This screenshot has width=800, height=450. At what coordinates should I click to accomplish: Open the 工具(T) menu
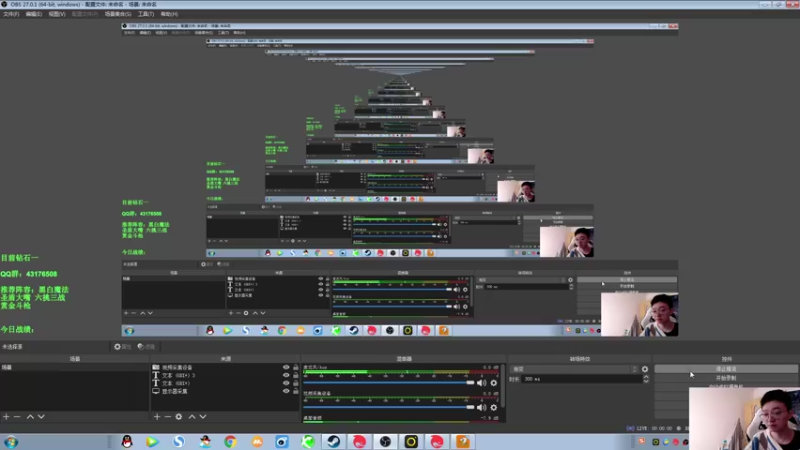(x=146, y=14)
